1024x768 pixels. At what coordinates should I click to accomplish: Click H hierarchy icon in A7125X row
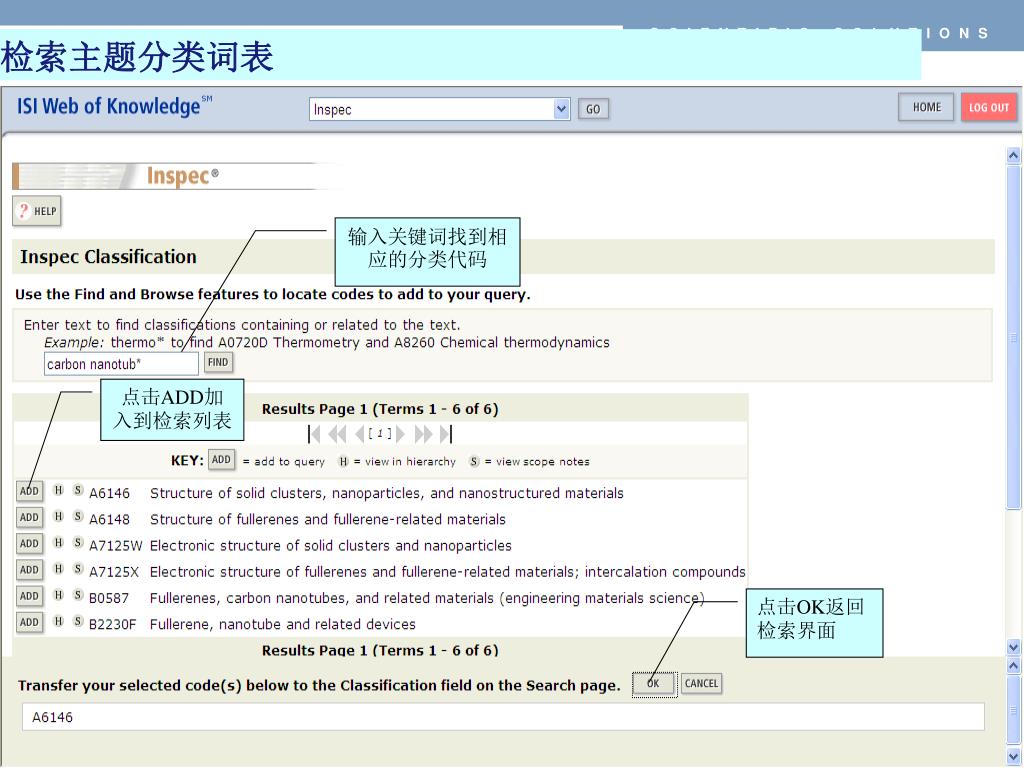pyautogui.click(x=59, y=569)
